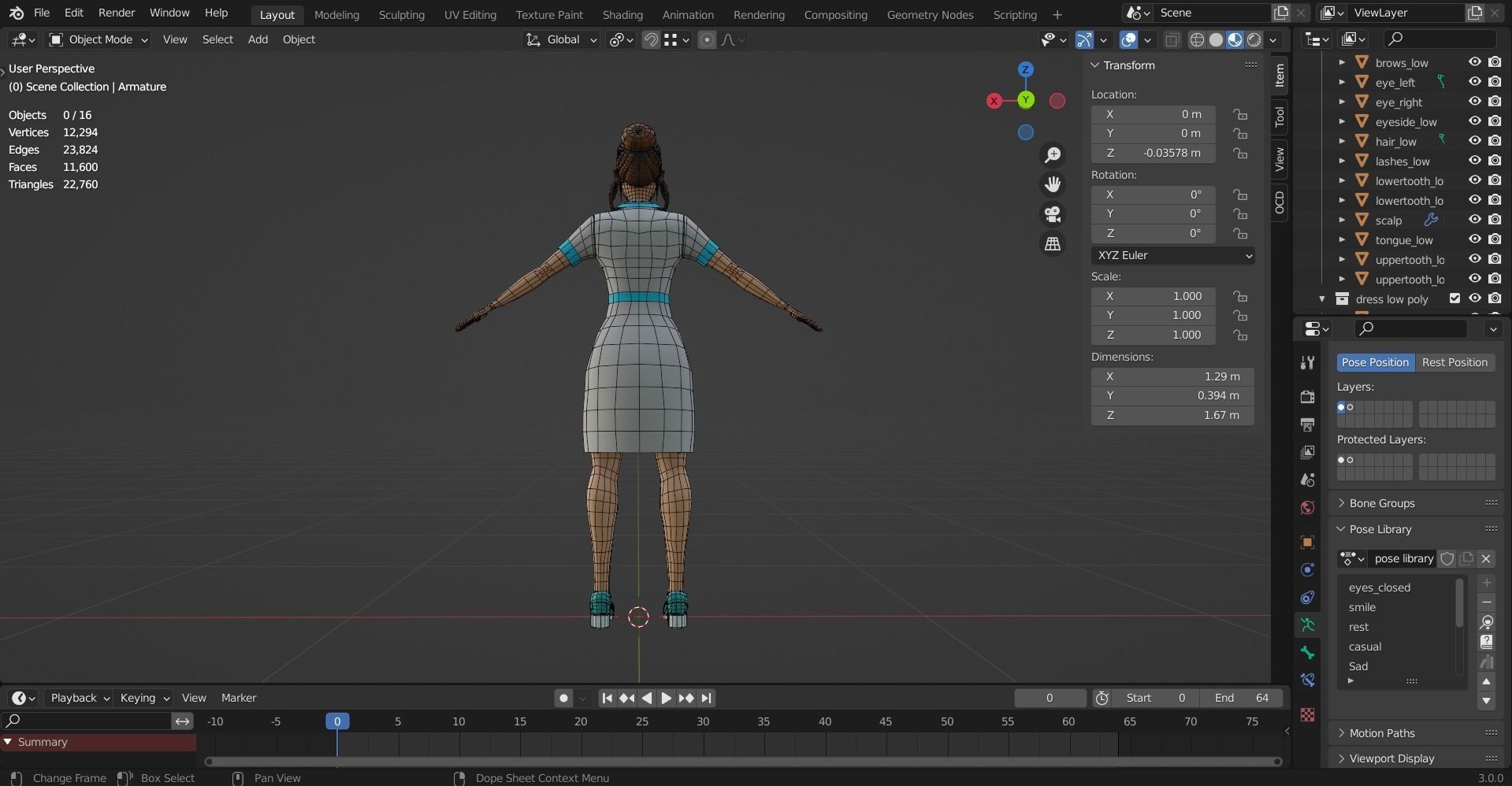Select smile pose in library
Image resolution: width=1512 pixels, height=786 pixels.
point(1397,607)
